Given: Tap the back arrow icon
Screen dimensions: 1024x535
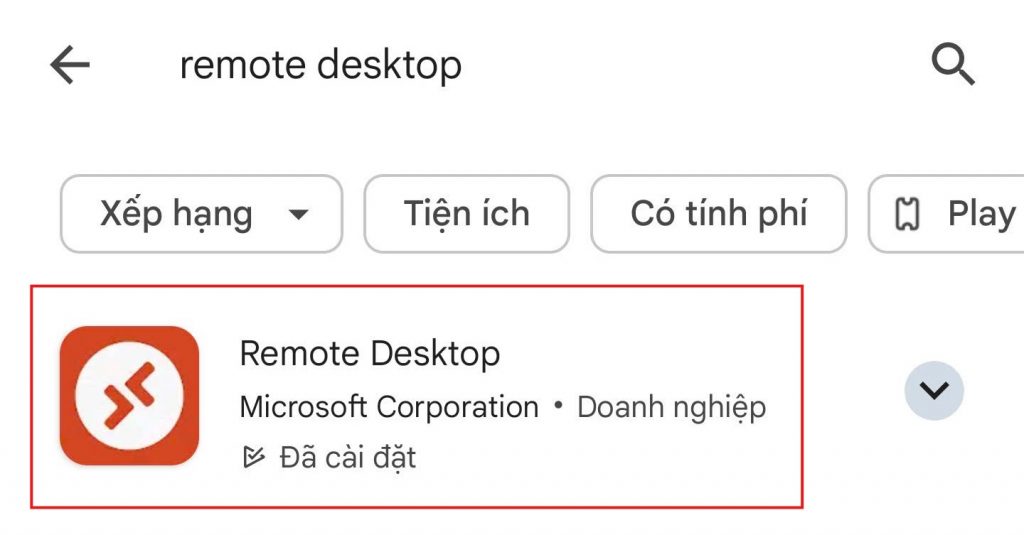Looking at the screenshot, I should click(x=70, y=66).
